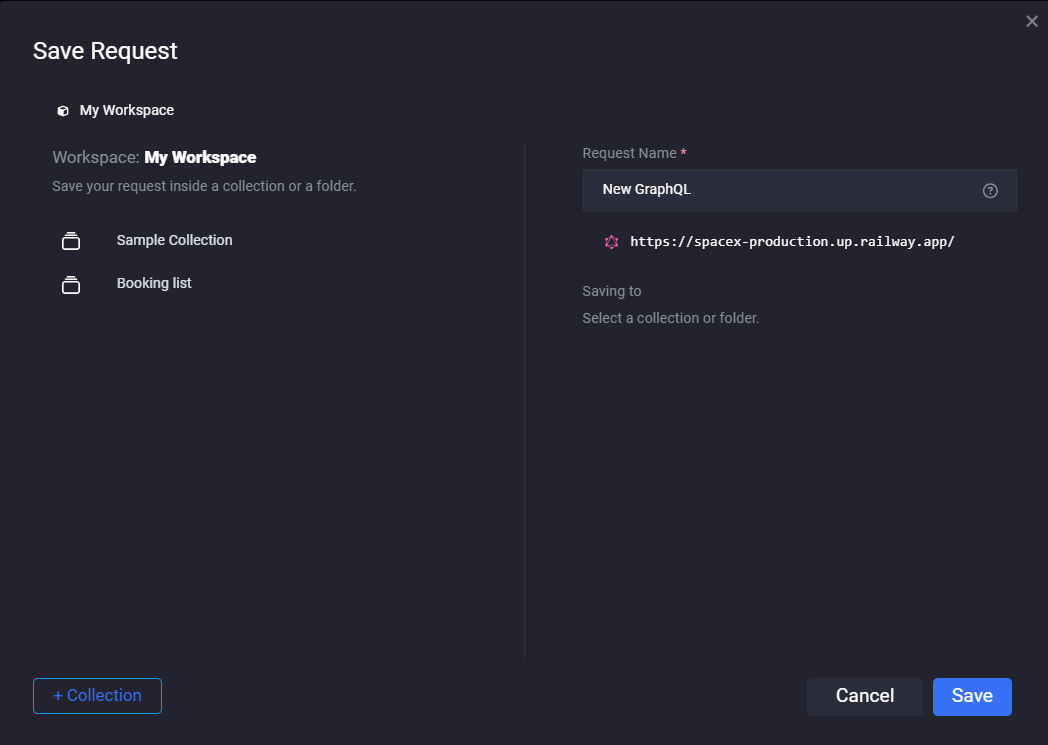Viewport: 1048px width, 745px height.
Task: Open the help icon in Request Name field
Action: (989, 190)
